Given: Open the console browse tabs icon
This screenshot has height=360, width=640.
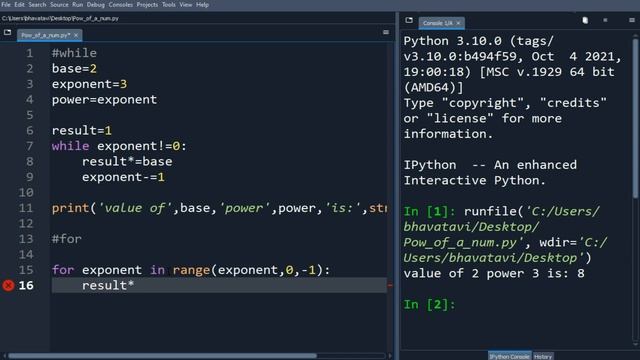Looking at the screenshot, I should 409,20.
